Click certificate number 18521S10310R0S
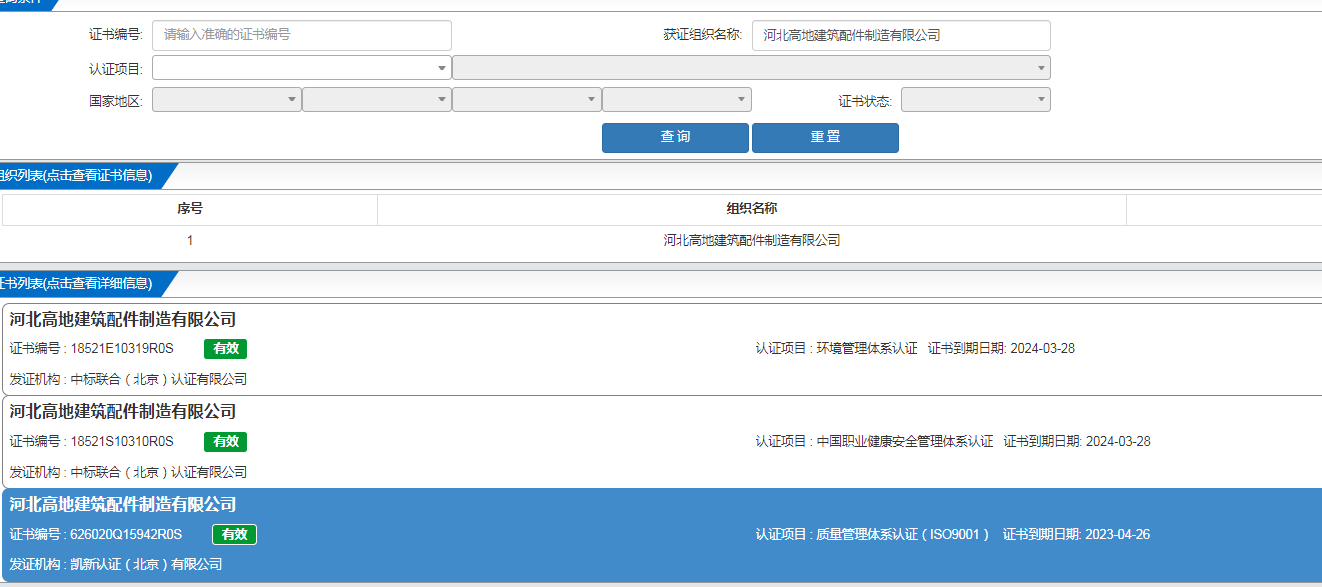The width and height of the screenshot is (1322, 587). pos(122,441)
